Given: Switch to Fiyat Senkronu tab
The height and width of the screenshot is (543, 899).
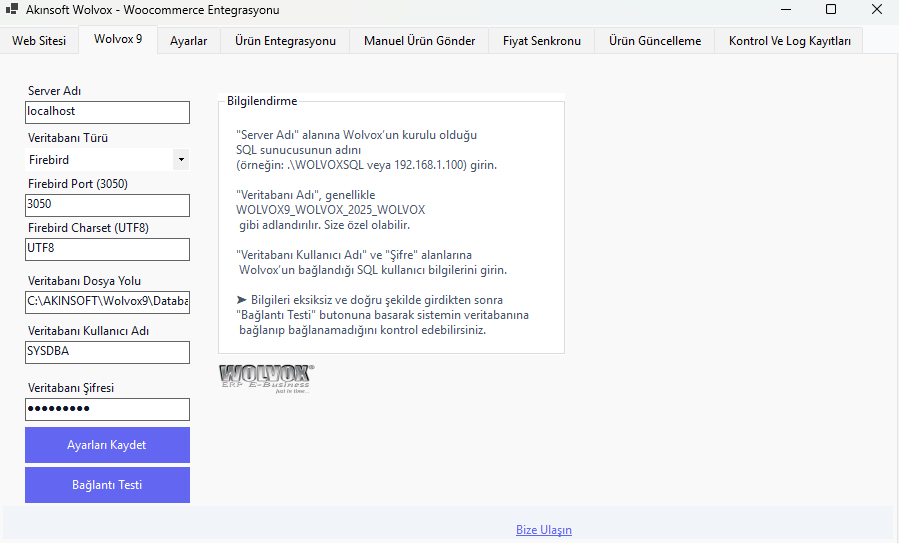Looking at the screenshot, I should coord(541,41).
